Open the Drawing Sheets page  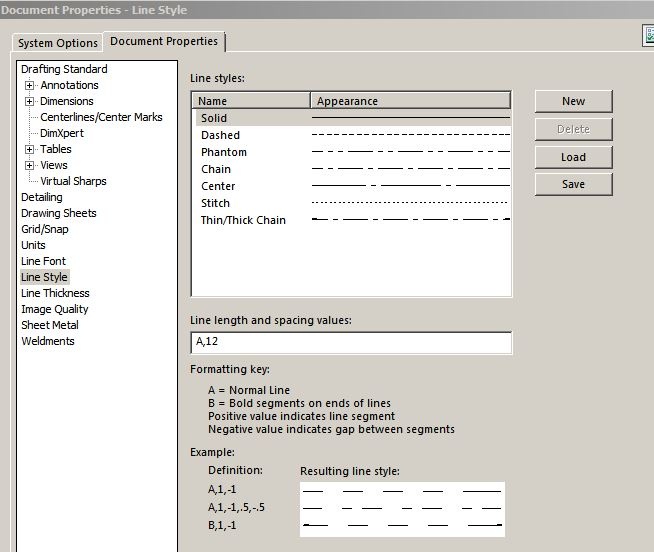[x=59, y=213]
